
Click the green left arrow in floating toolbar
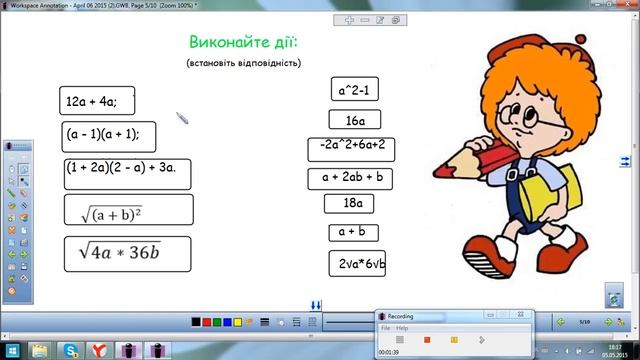pos(11,254)
